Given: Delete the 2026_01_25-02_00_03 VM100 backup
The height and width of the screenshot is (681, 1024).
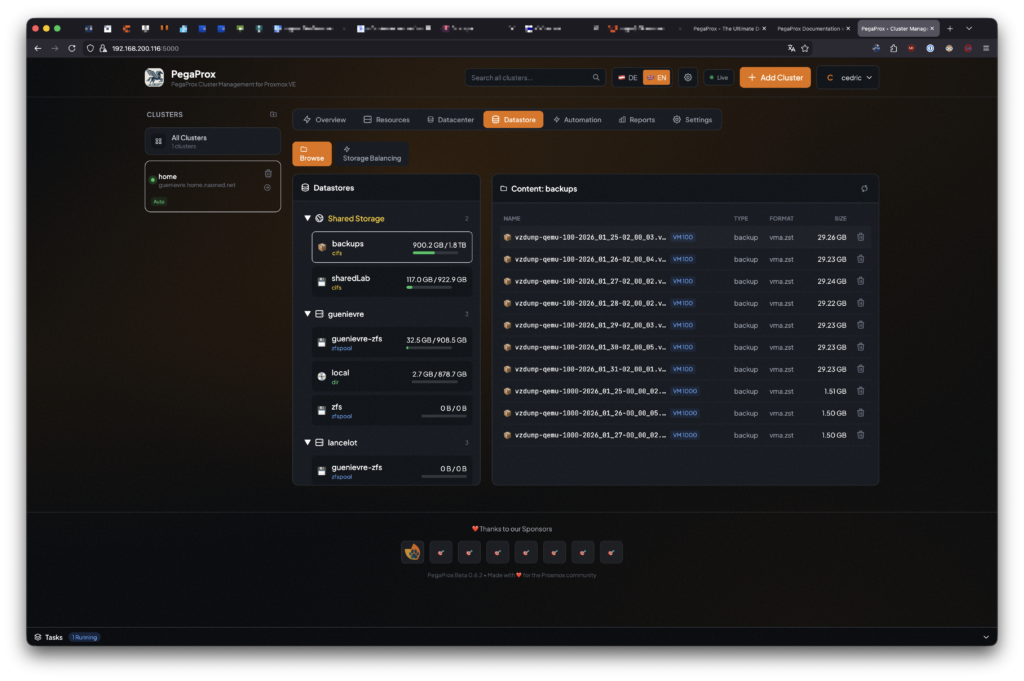Looking at the screenshot, I should click(x=861, y=237).
